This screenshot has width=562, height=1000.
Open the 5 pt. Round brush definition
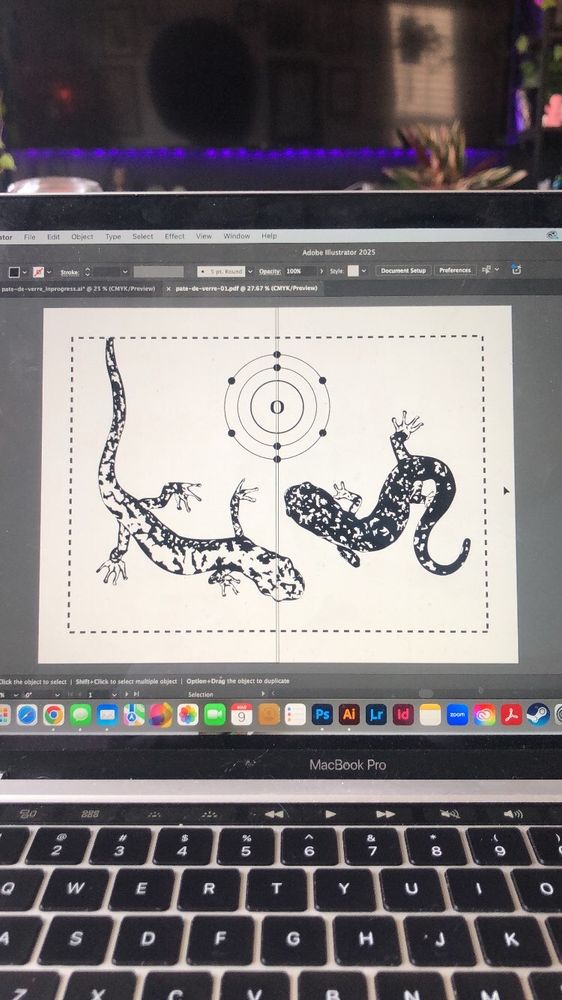(221, 271)
